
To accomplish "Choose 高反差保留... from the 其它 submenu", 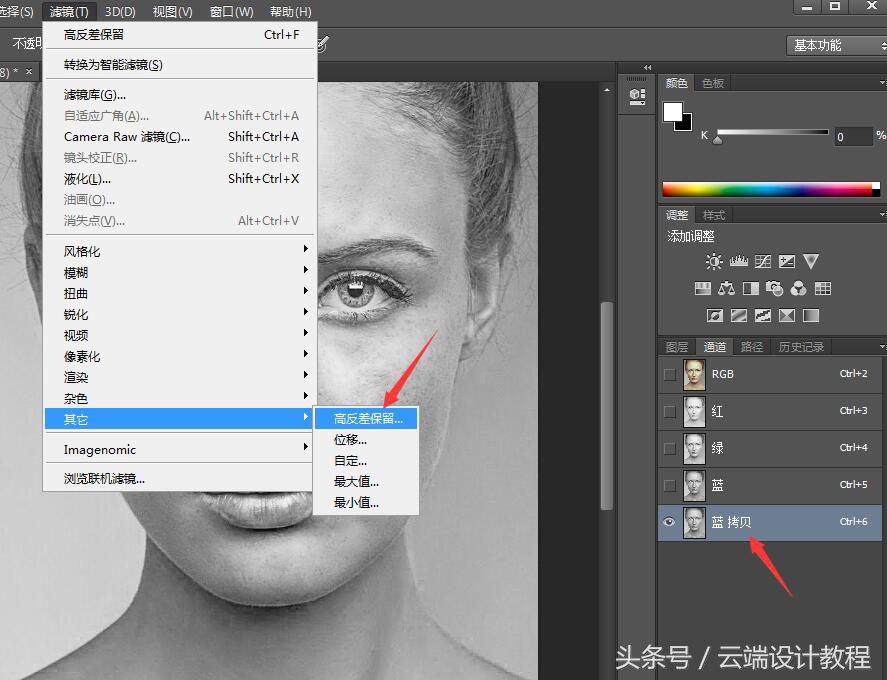I will point(368,419).
